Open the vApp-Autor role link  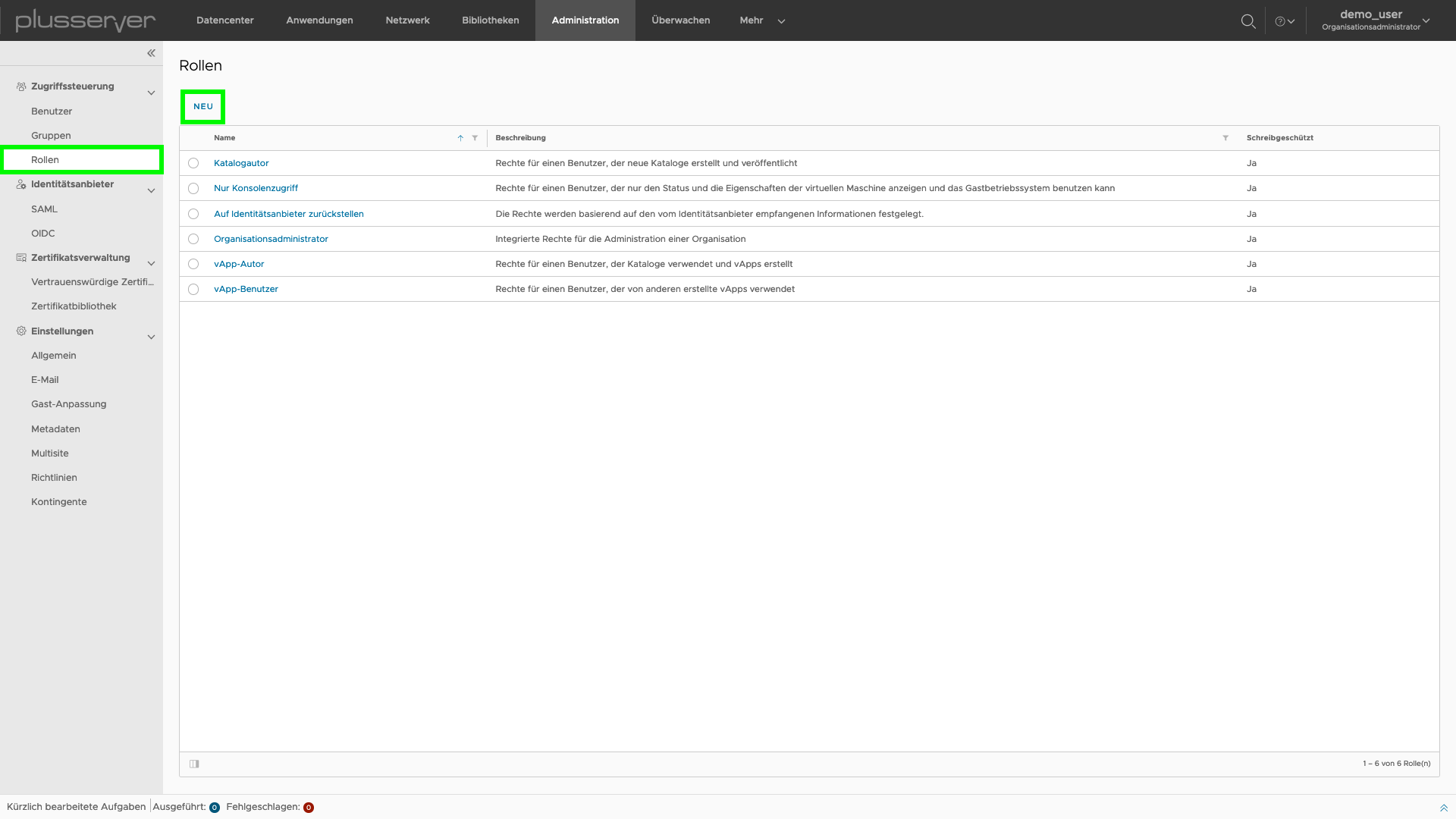point(239,264)
